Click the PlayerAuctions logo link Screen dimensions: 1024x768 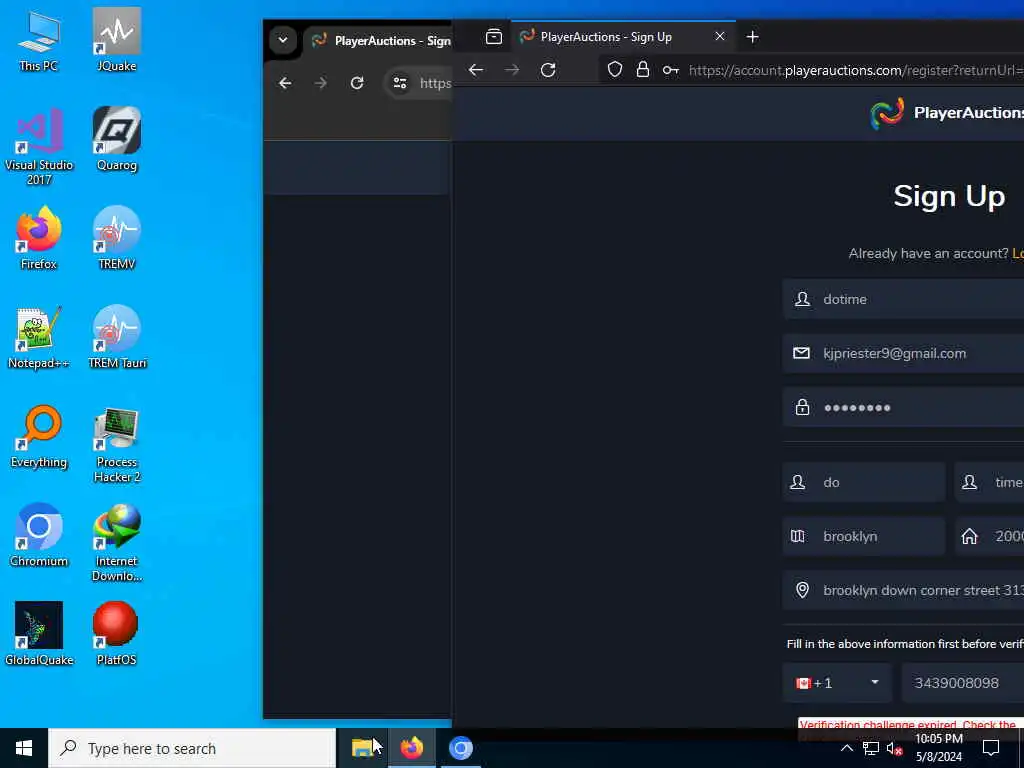click(946, 112)
